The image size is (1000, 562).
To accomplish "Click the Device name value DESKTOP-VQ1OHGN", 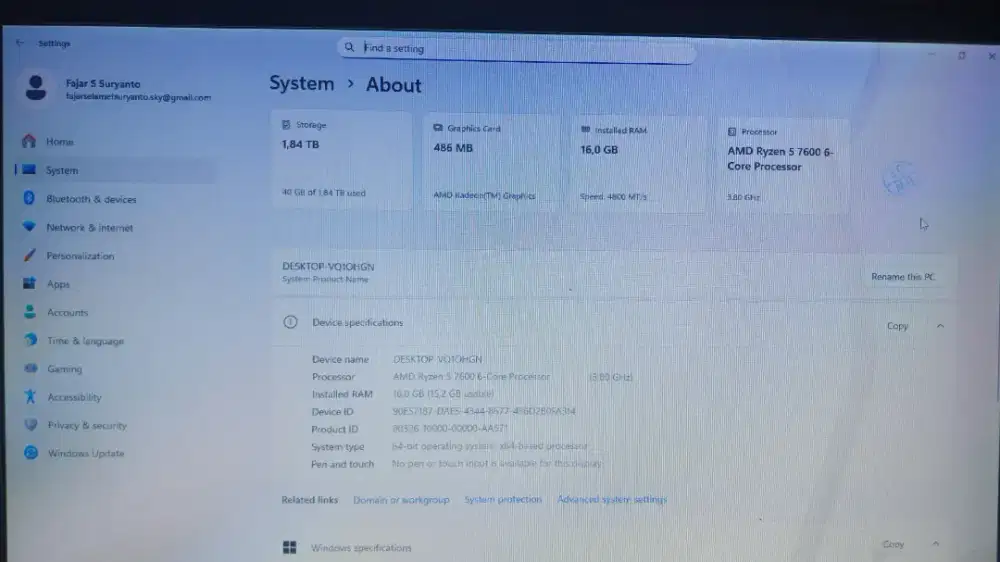I will point(438,360).
